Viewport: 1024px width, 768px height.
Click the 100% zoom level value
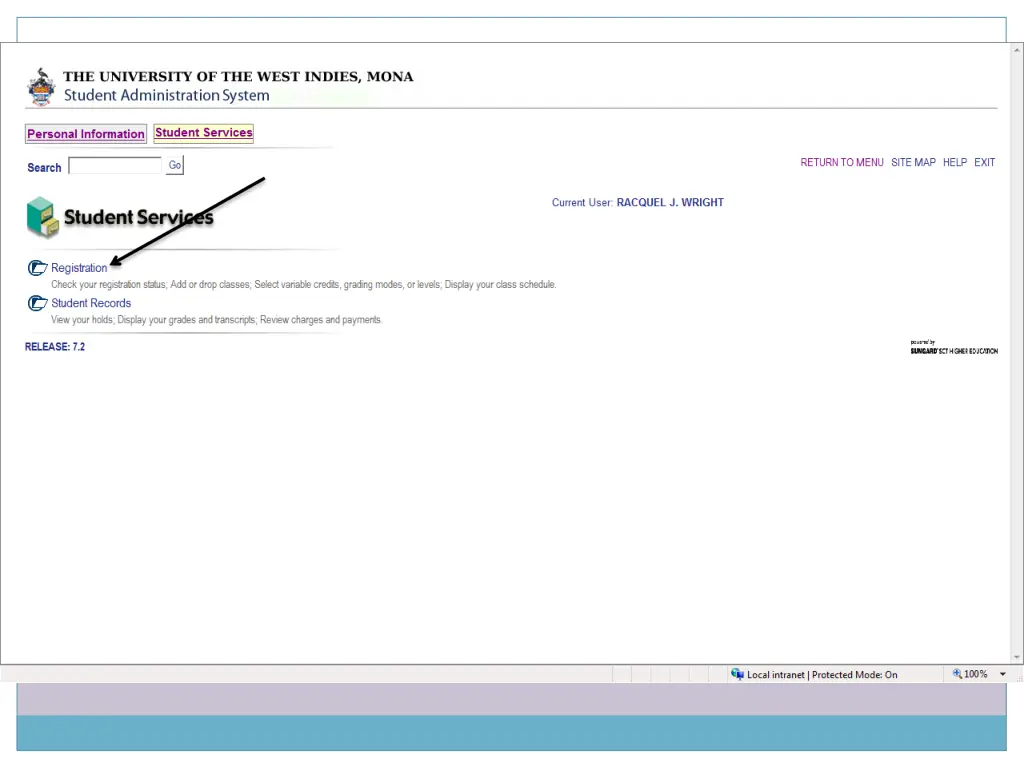[x=976, y=674]
